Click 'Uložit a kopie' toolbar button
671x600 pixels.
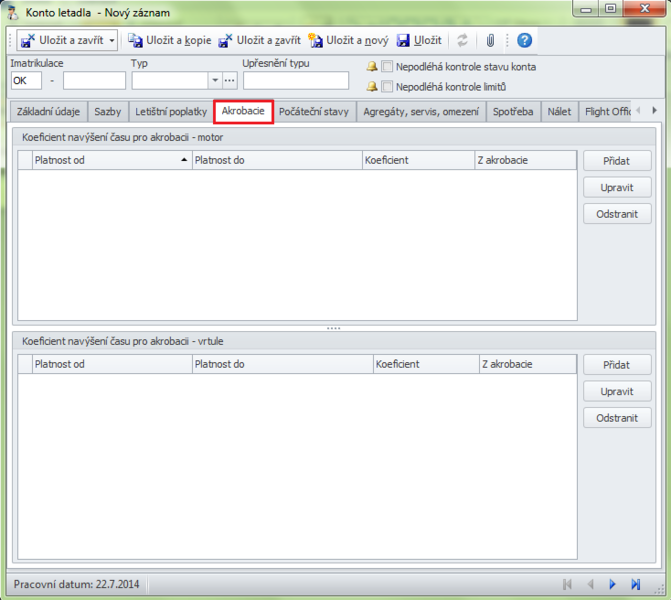(x=168, y=41)
